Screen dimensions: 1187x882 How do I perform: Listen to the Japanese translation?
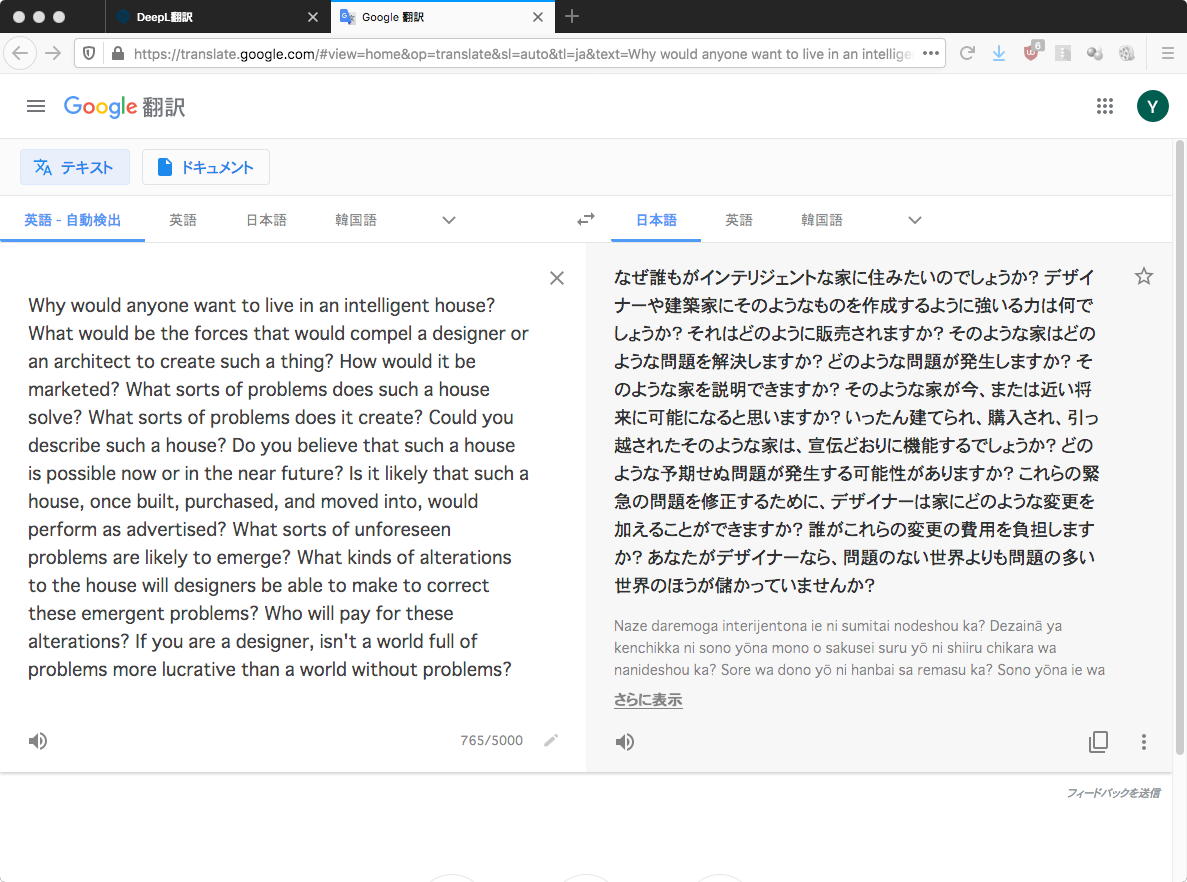tap(625, 742)
